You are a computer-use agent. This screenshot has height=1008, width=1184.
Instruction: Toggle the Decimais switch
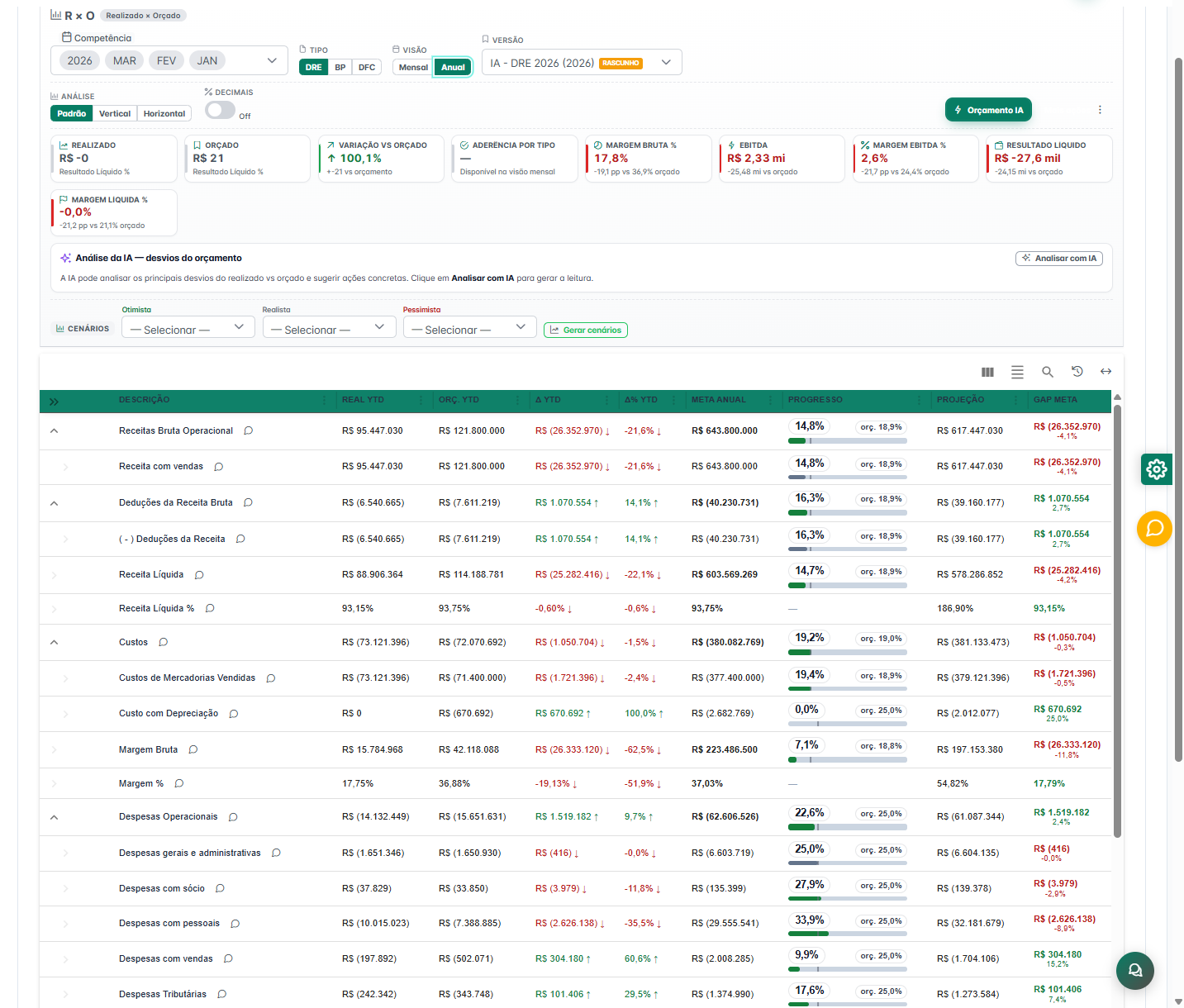pos(220,110)
